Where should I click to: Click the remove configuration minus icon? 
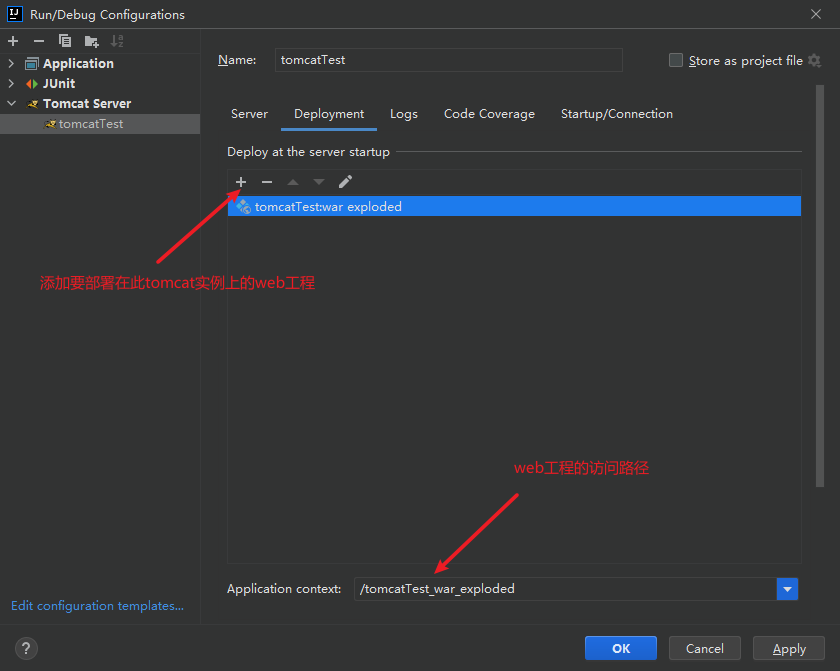39,41
